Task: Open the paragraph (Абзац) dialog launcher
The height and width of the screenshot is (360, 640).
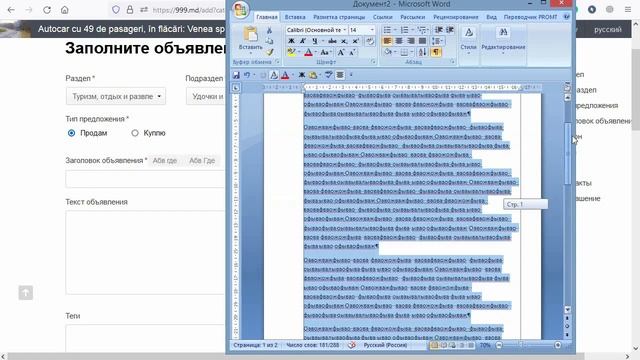Action: pyautogui.click(x=452, y=62)
